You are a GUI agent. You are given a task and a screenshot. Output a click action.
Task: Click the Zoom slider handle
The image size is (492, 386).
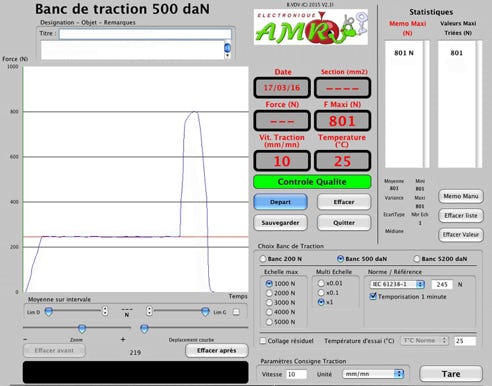pos(82,329)
